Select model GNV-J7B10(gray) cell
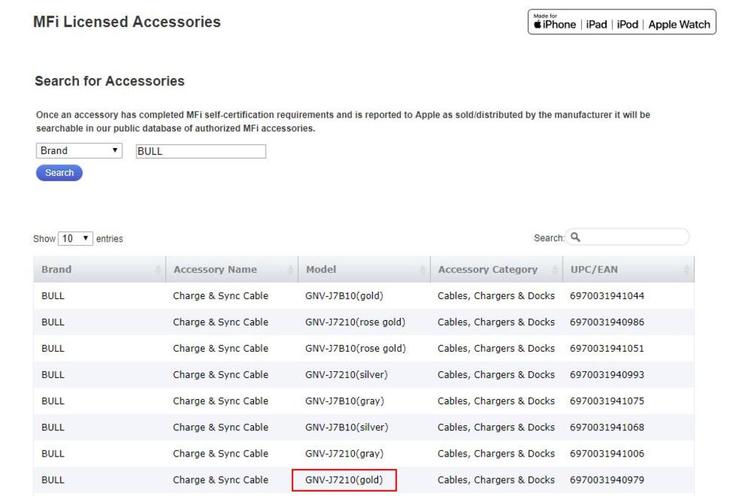Screen dimensions: 730x496 pos(345,401)
